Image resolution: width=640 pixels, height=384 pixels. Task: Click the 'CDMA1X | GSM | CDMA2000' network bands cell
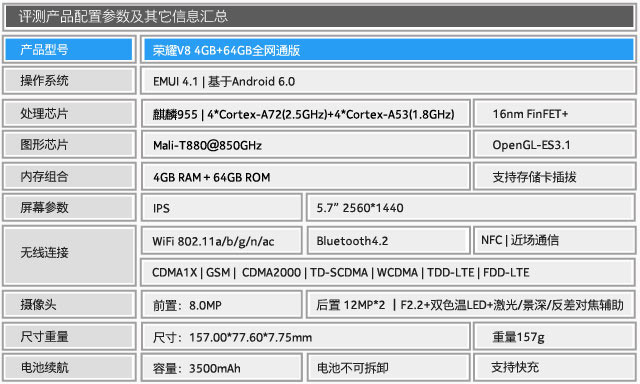click(388, 272)
